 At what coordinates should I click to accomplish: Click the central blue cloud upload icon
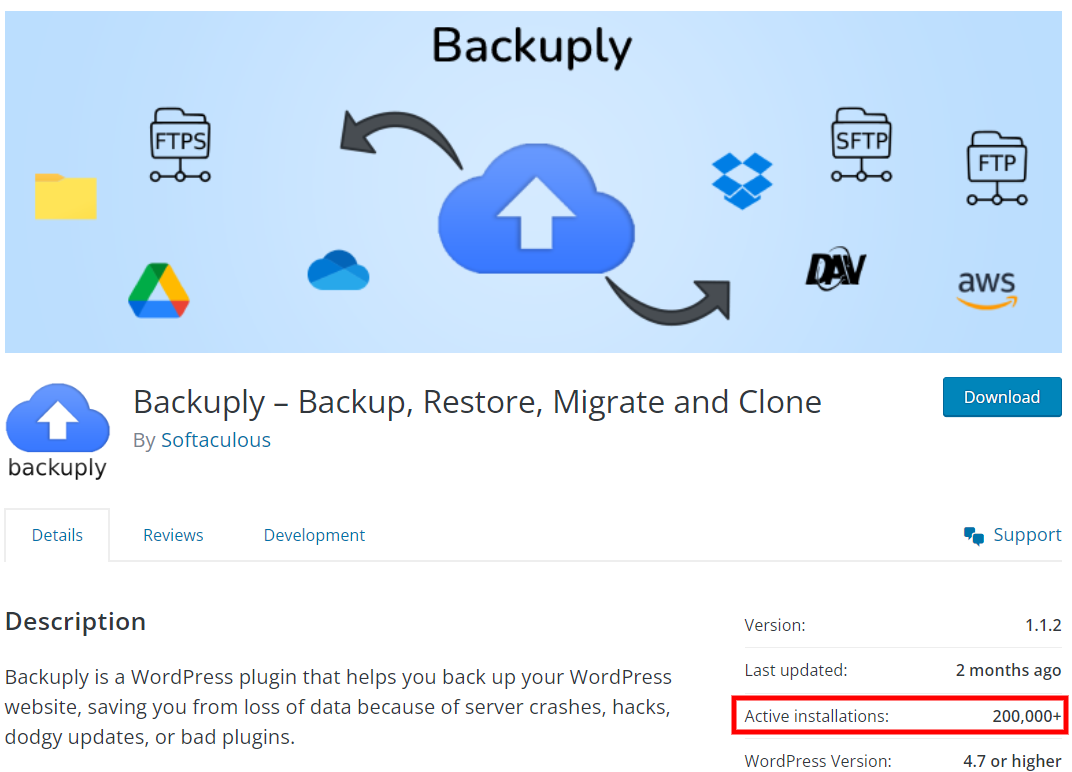coord(536,209)
